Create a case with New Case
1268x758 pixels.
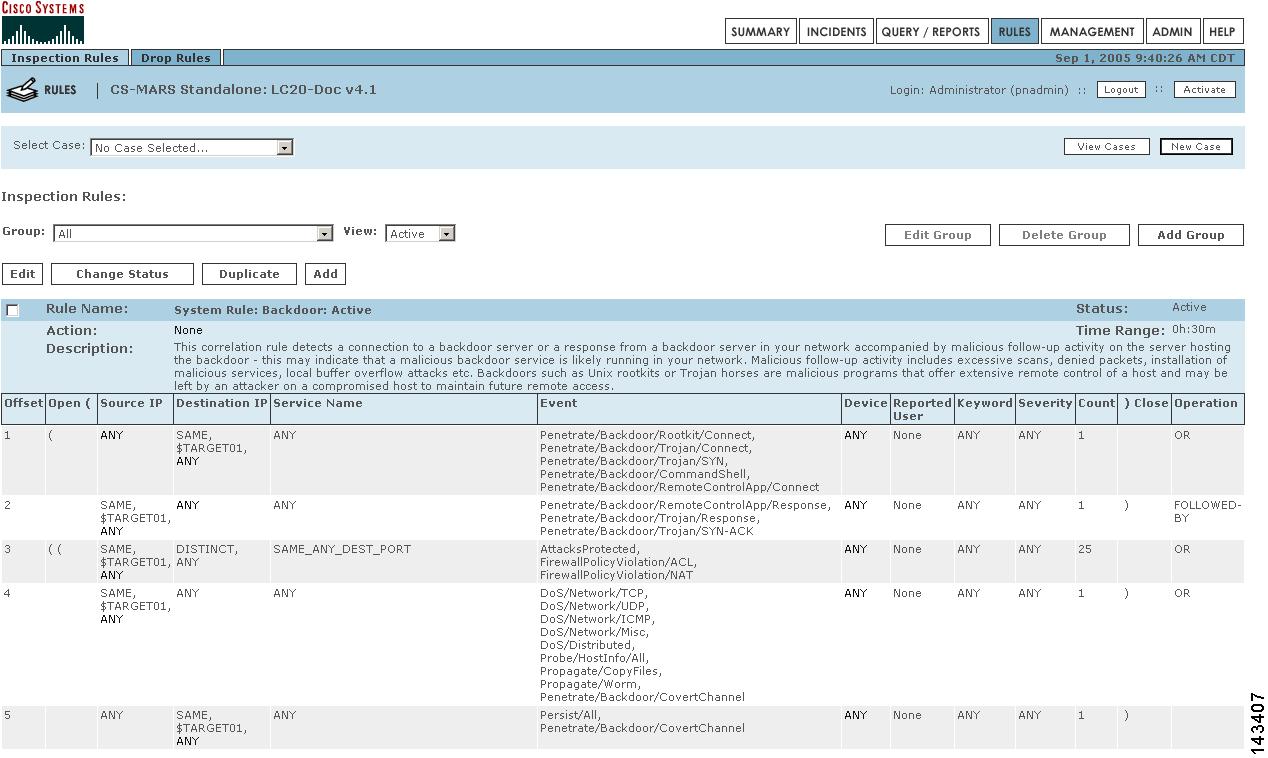[x=1196, y=147]
